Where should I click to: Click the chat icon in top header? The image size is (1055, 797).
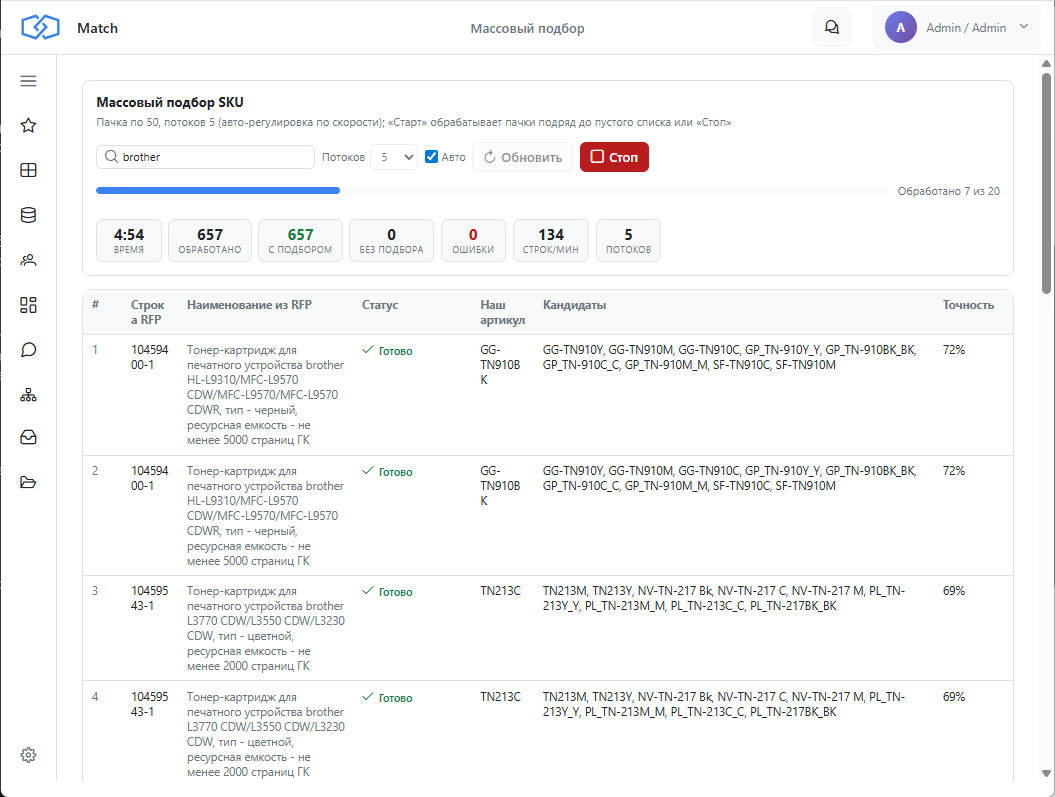[x=832, y=28]
